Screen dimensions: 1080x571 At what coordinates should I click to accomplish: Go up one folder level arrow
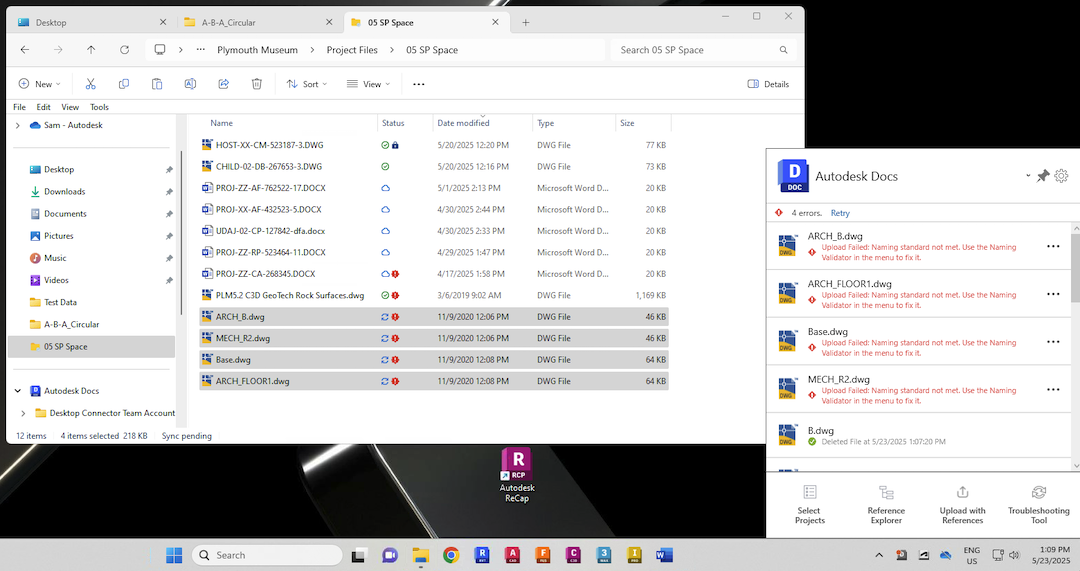coord(91,50)
